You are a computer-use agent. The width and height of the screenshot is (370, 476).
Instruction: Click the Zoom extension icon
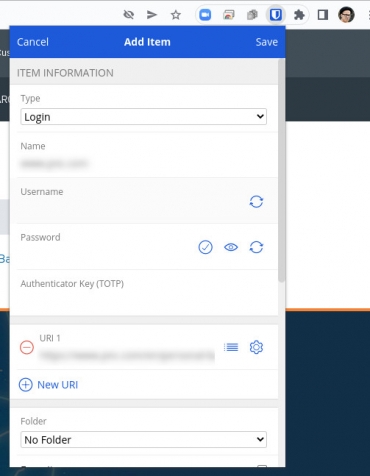pos(205,15)
